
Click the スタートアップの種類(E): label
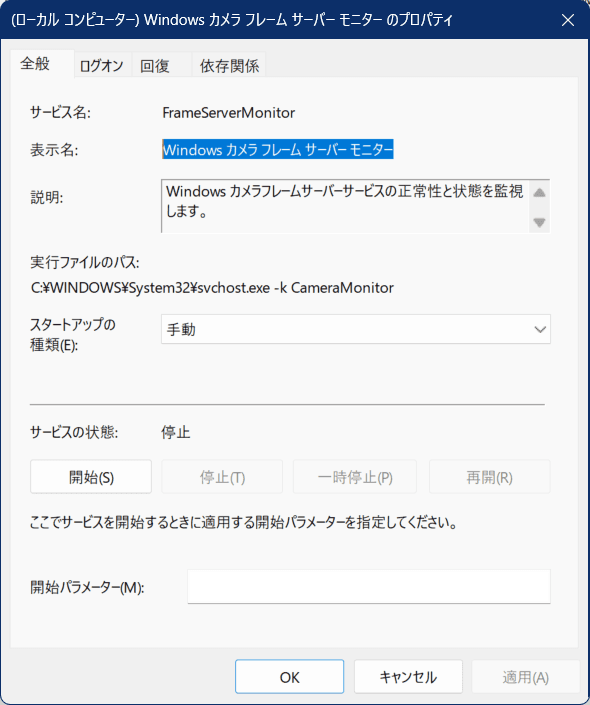[x=73, y=335]
